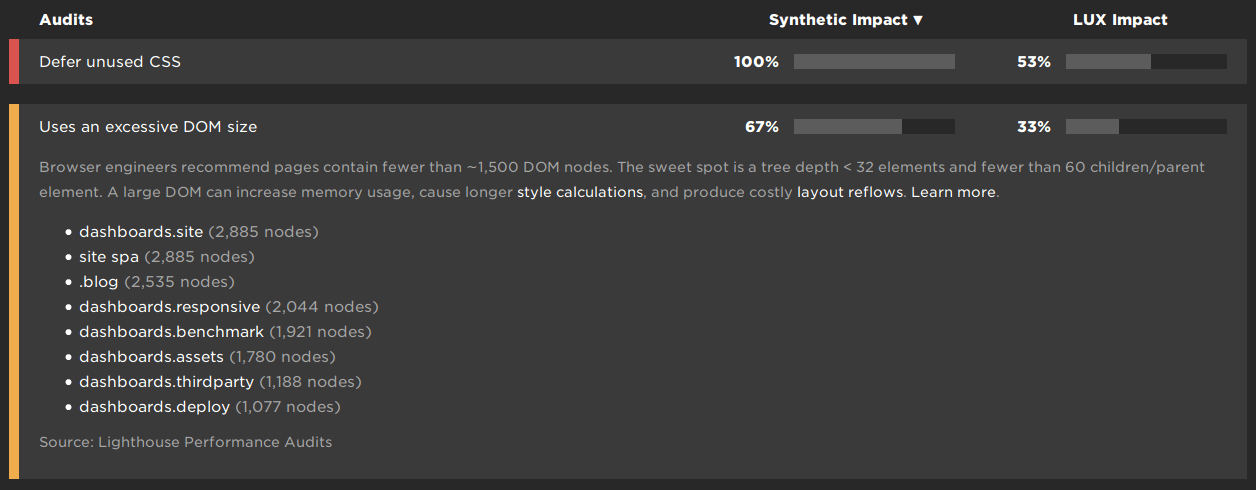
Task: Follow the Learn more link
Action: (953, 192)
